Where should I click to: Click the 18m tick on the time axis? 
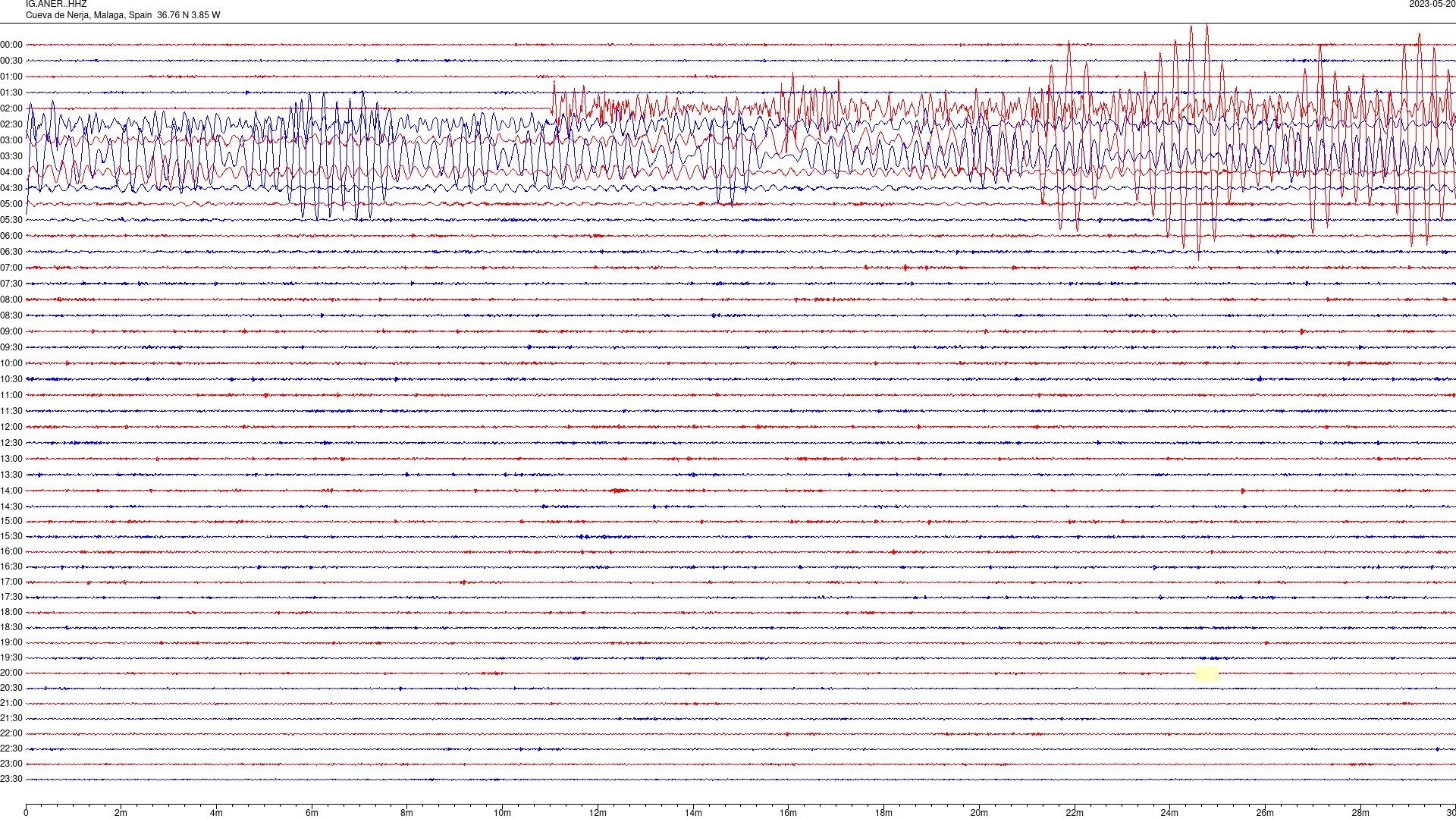883,813
